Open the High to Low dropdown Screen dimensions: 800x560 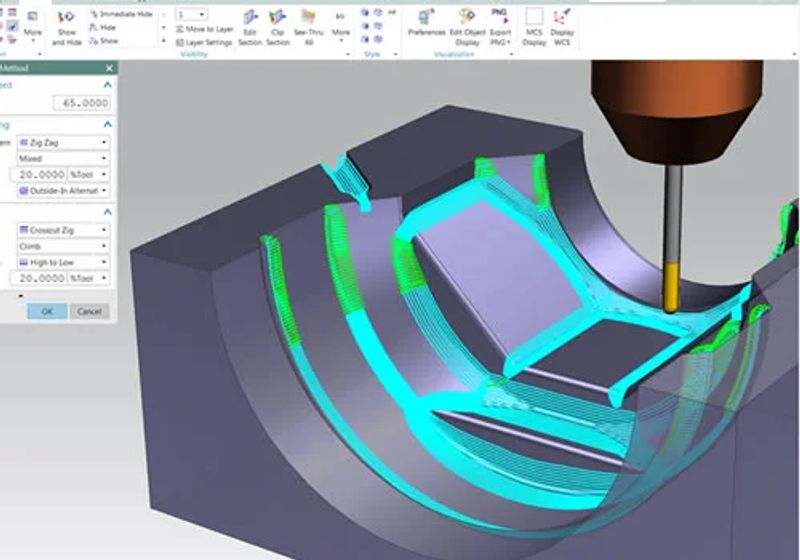tap(63, 263)
